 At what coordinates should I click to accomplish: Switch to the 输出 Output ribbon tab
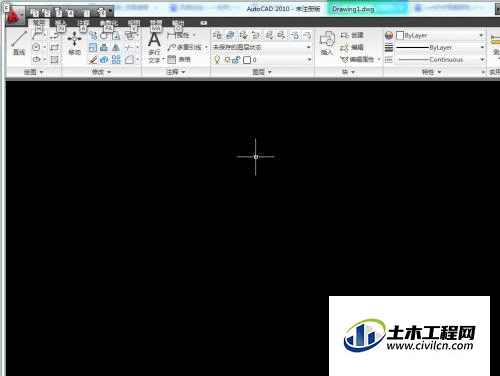point(178,23)
